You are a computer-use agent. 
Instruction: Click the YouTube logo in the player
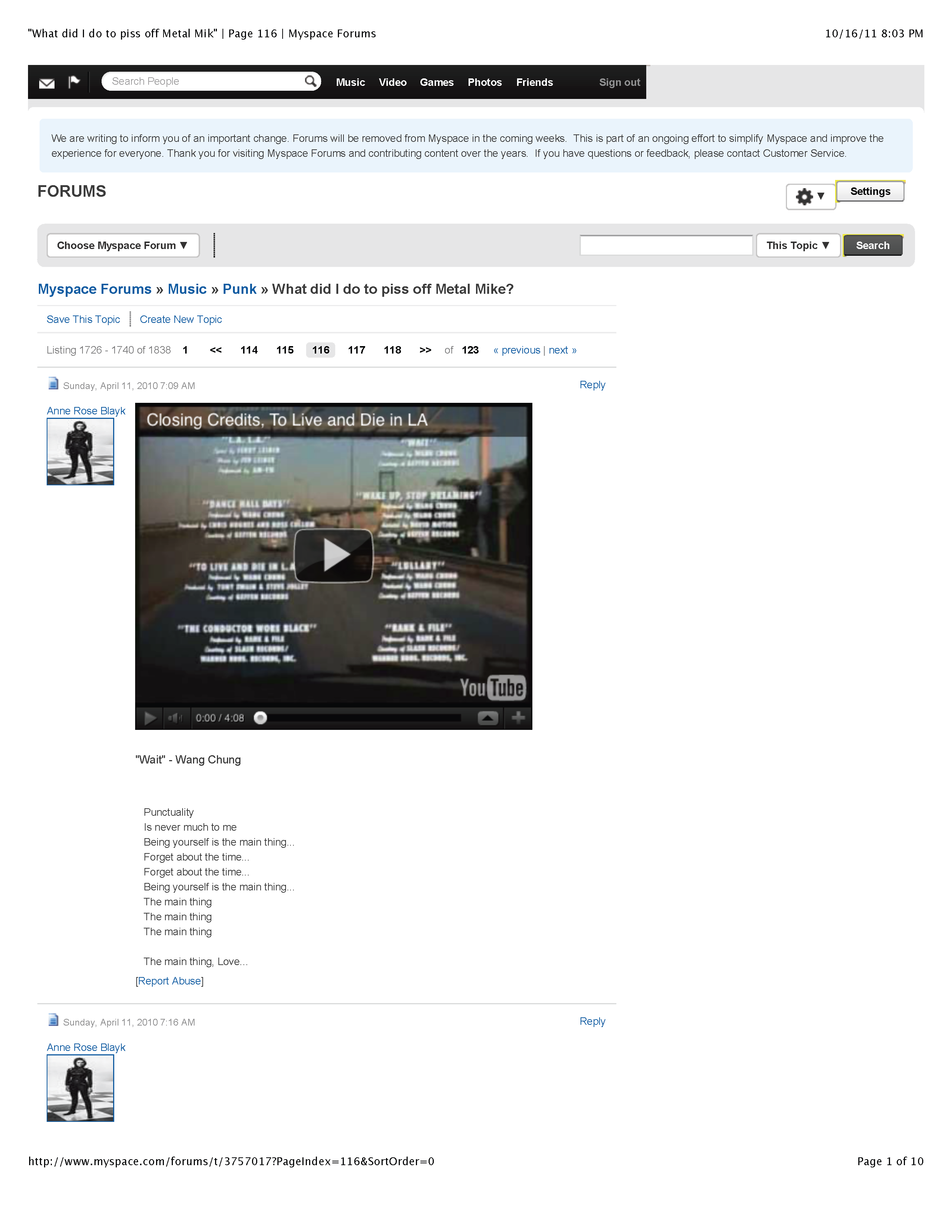494,687
